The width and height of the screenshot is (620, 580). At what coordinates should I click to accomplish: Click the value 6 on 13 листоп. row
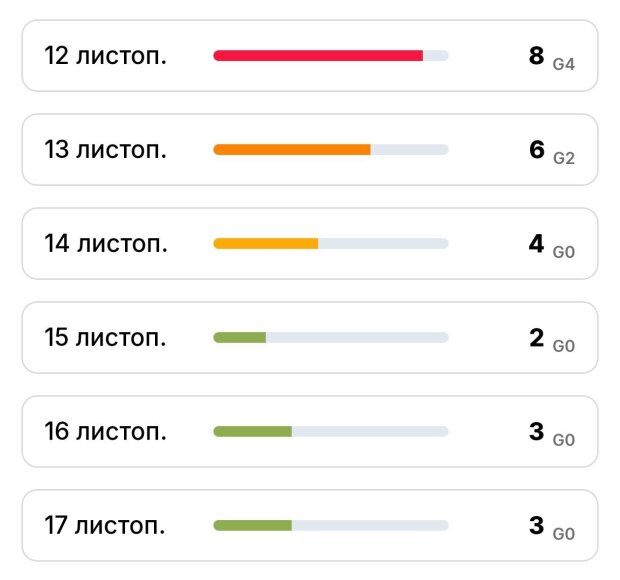(536, 149)
